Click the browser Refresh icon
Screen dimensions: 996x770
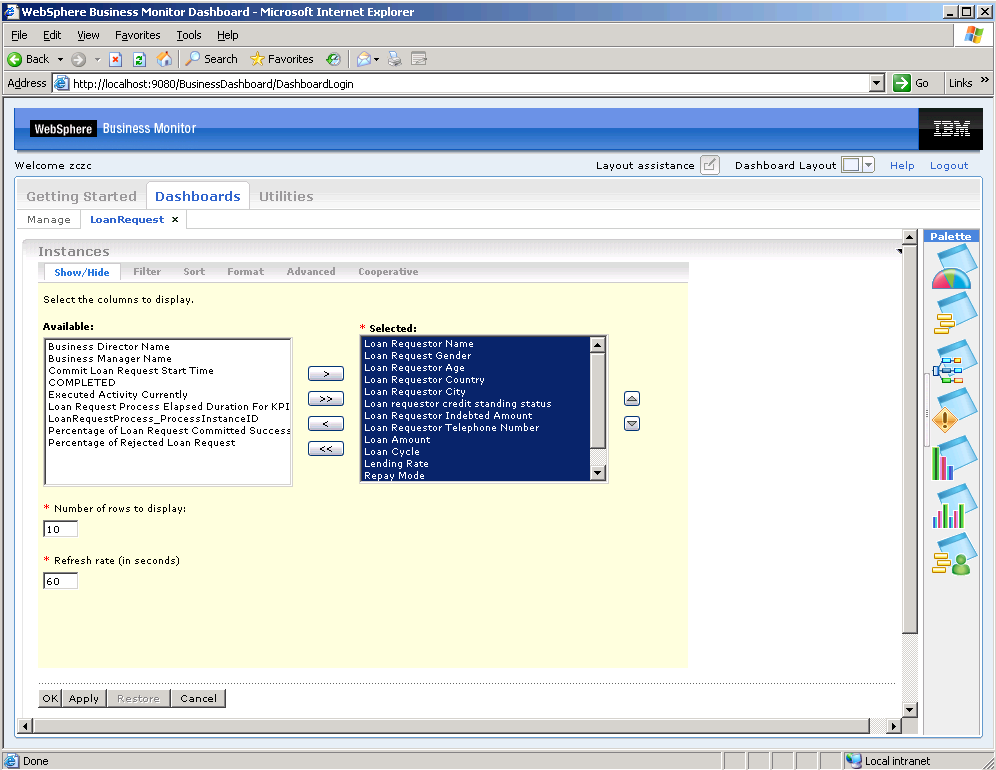tap(139, 59)
